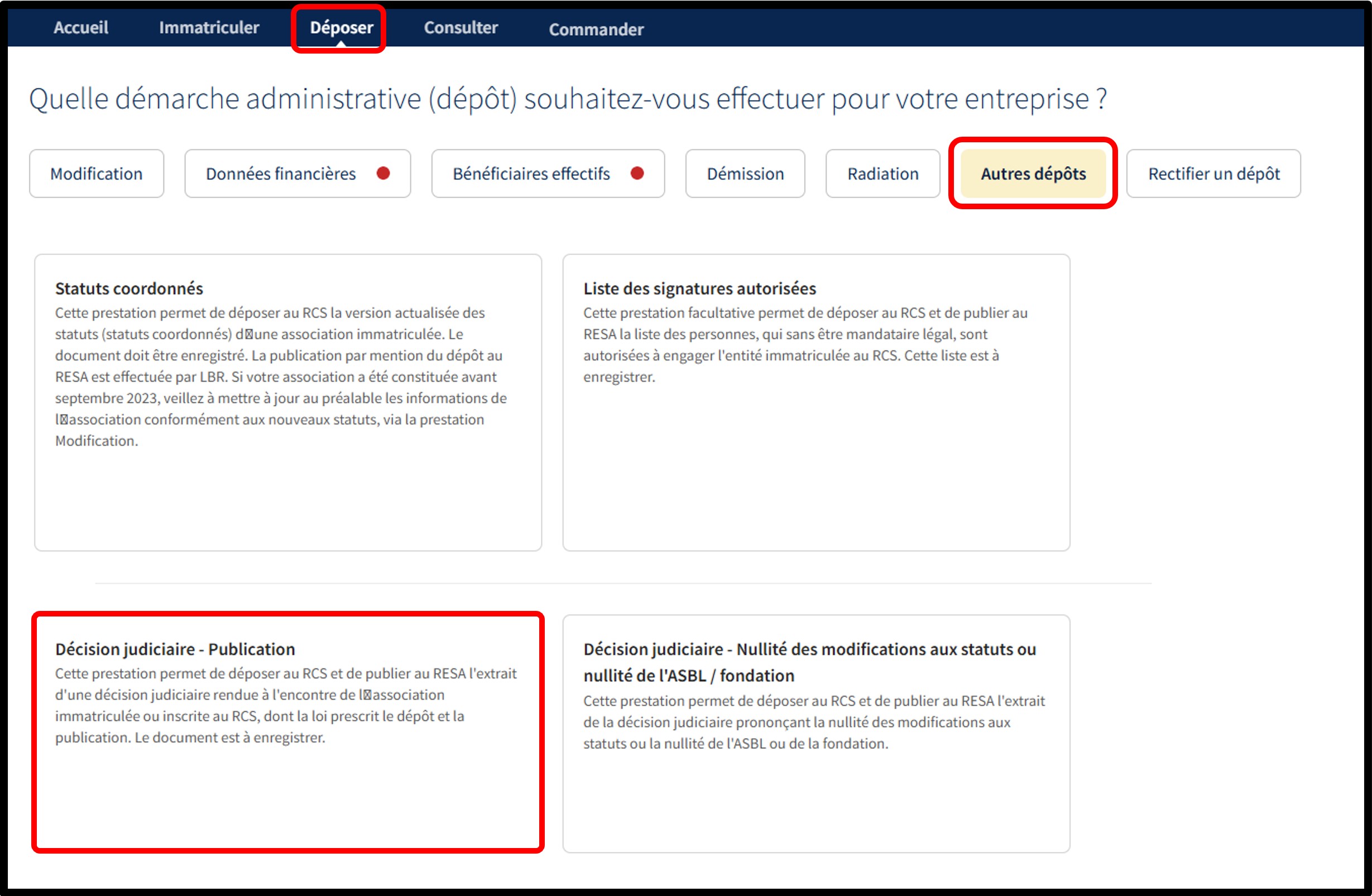Select the Rectifier un dépôt tab

(1213, 174)
